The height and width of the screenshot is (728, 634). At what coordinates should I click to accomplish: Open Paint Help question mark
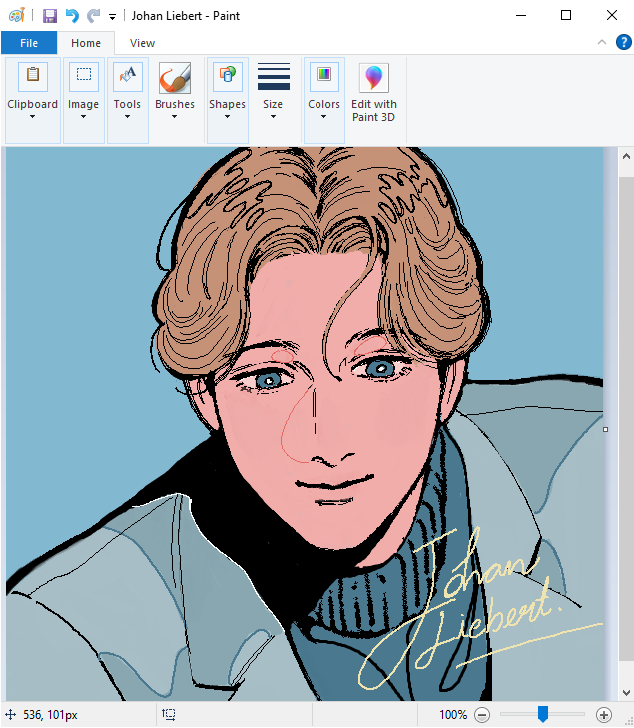[623, 42]
